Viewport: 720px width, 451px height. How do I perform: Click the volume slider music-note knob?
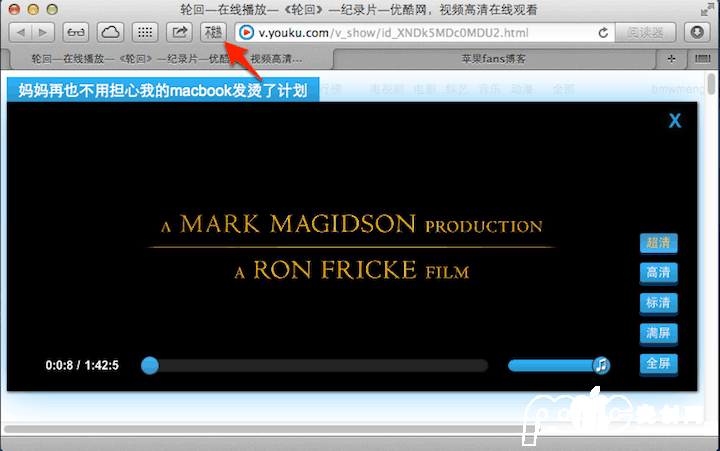pos(601,365)
